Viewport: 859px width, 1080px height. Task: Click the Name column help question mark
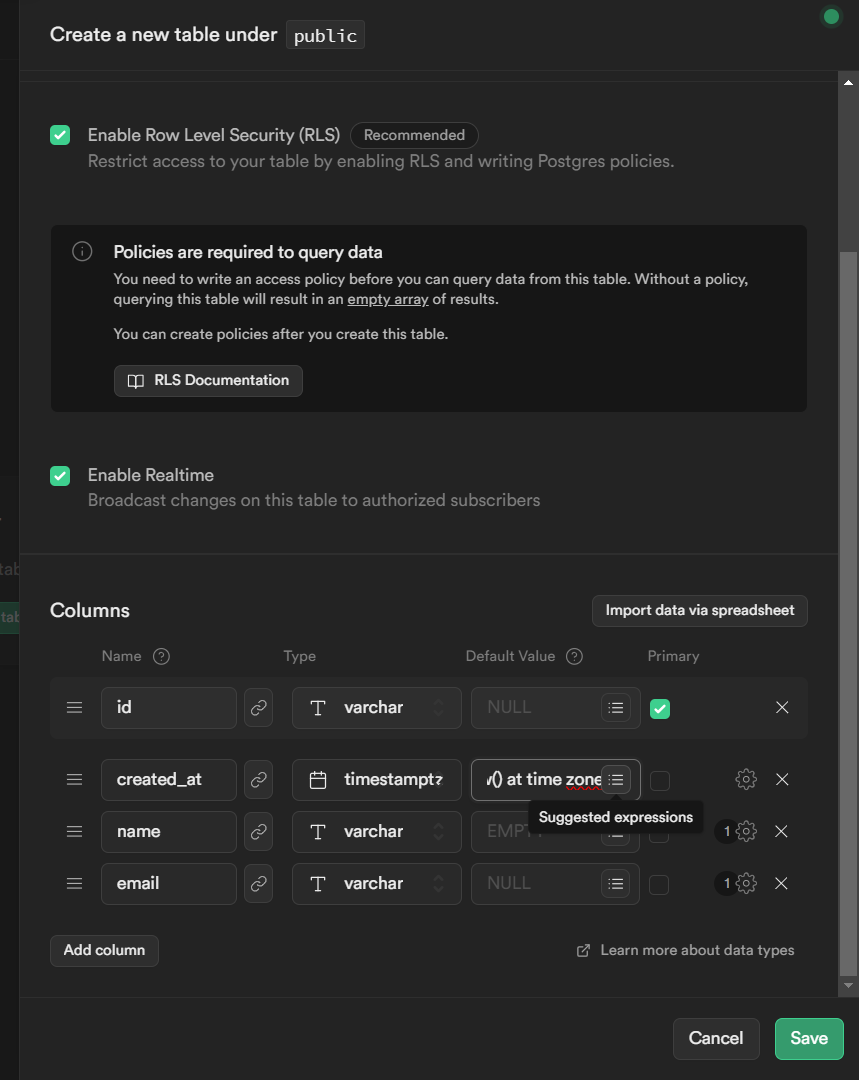click(160, 656)
